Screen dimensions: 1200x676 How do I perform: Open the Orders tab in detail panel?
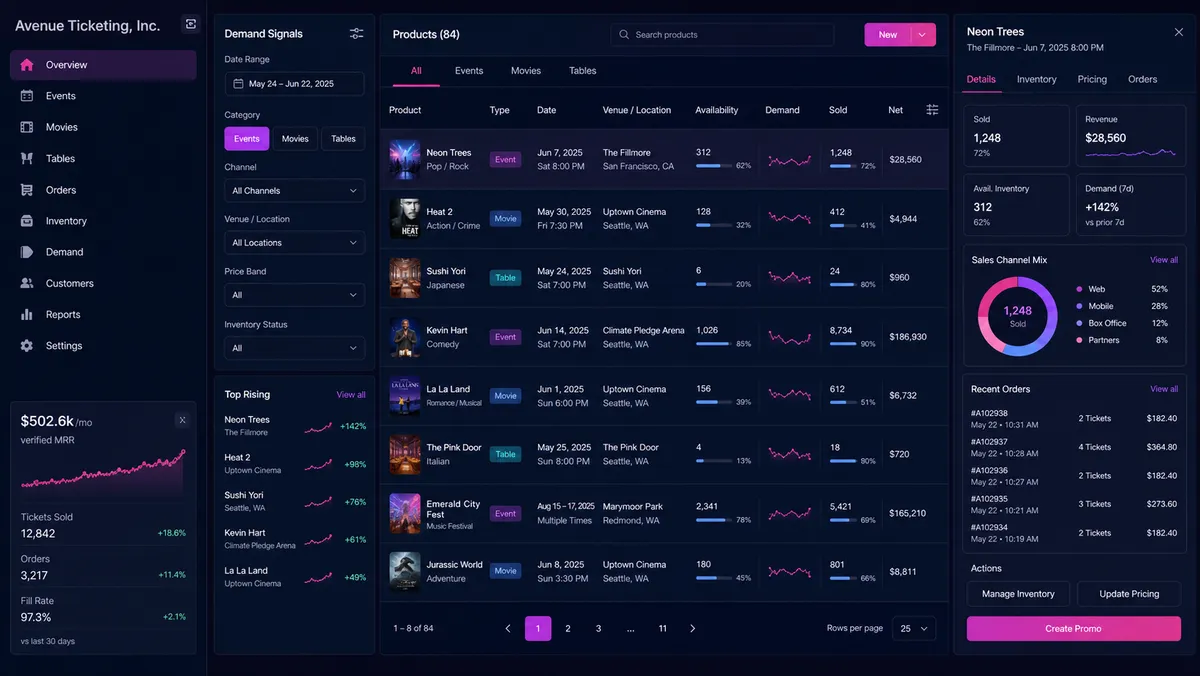[1143, 79]
